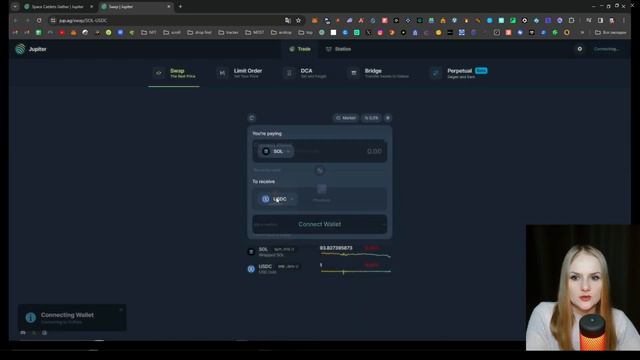Image resolution: width=640 pixels, height=360 pixels.
Task: Open swap settings icon beside slippage
Action: coord(388,118)
